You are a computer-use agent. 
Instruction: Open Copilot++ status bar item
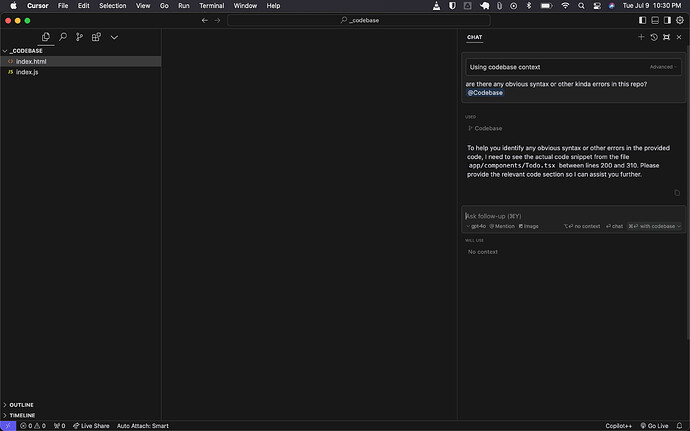[x=618, y=426]
